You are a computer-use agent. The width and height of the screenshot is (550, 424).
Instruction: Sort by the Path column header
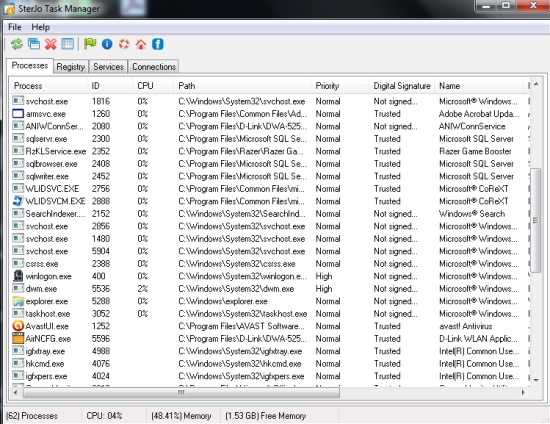242,86
